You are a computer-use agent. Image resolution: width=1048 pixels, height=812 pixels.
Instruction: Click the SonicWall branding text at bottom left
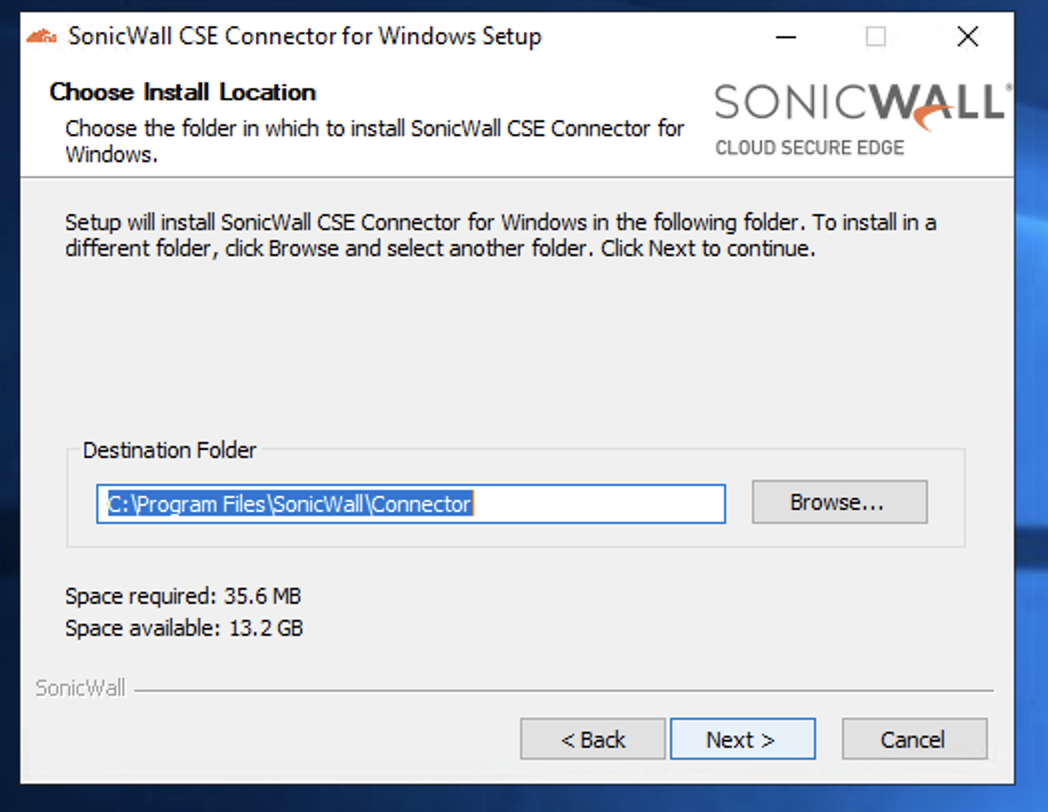pyautogui.click(x=80, y=688)
